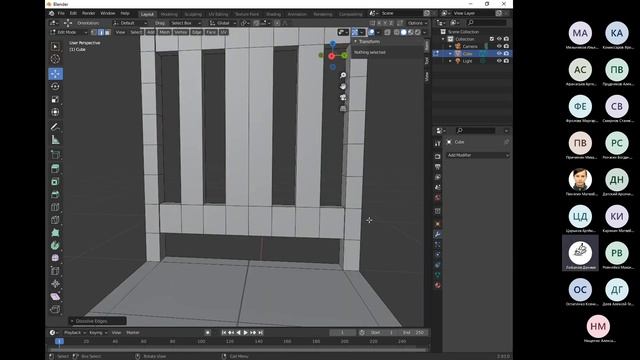Switch to the Sculpting workspace tab

pos(193,14)
